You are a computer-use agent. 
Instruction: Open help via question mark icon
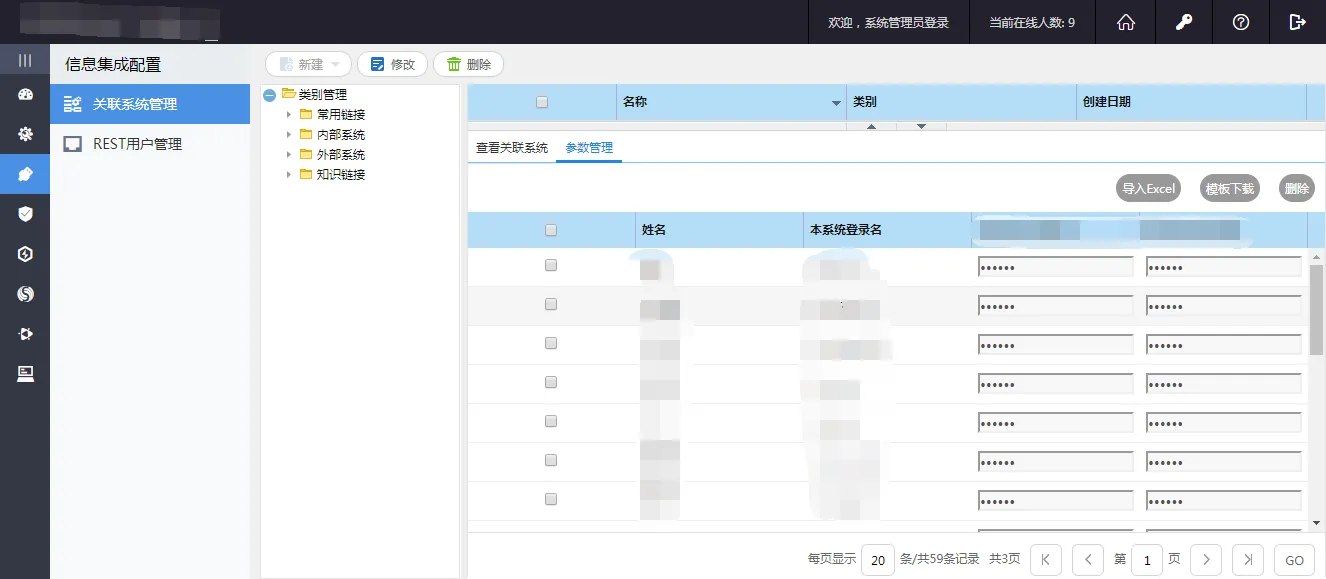point(1241,22)
